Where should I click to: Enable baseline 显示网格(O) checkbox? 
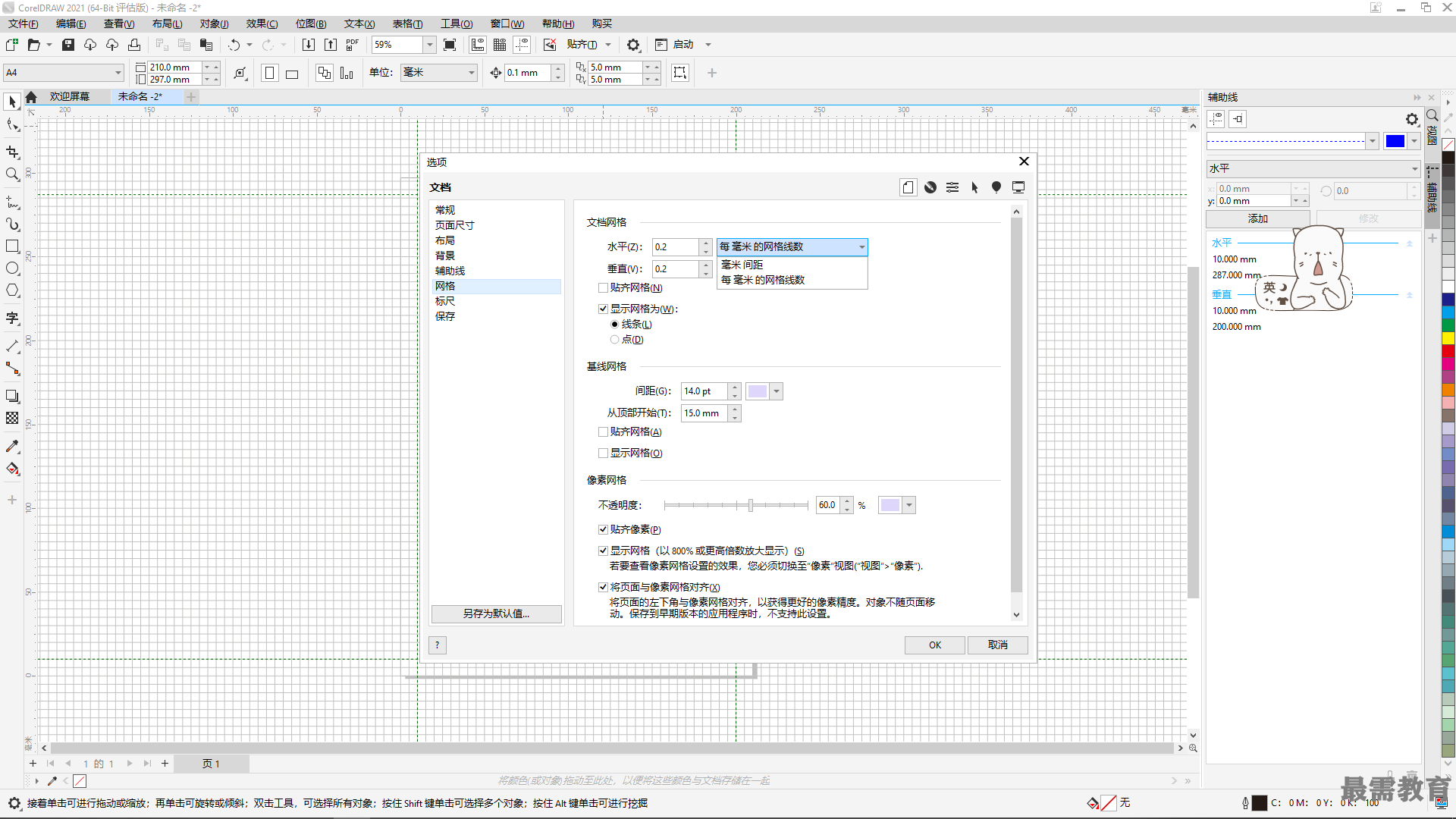(604, 453)
